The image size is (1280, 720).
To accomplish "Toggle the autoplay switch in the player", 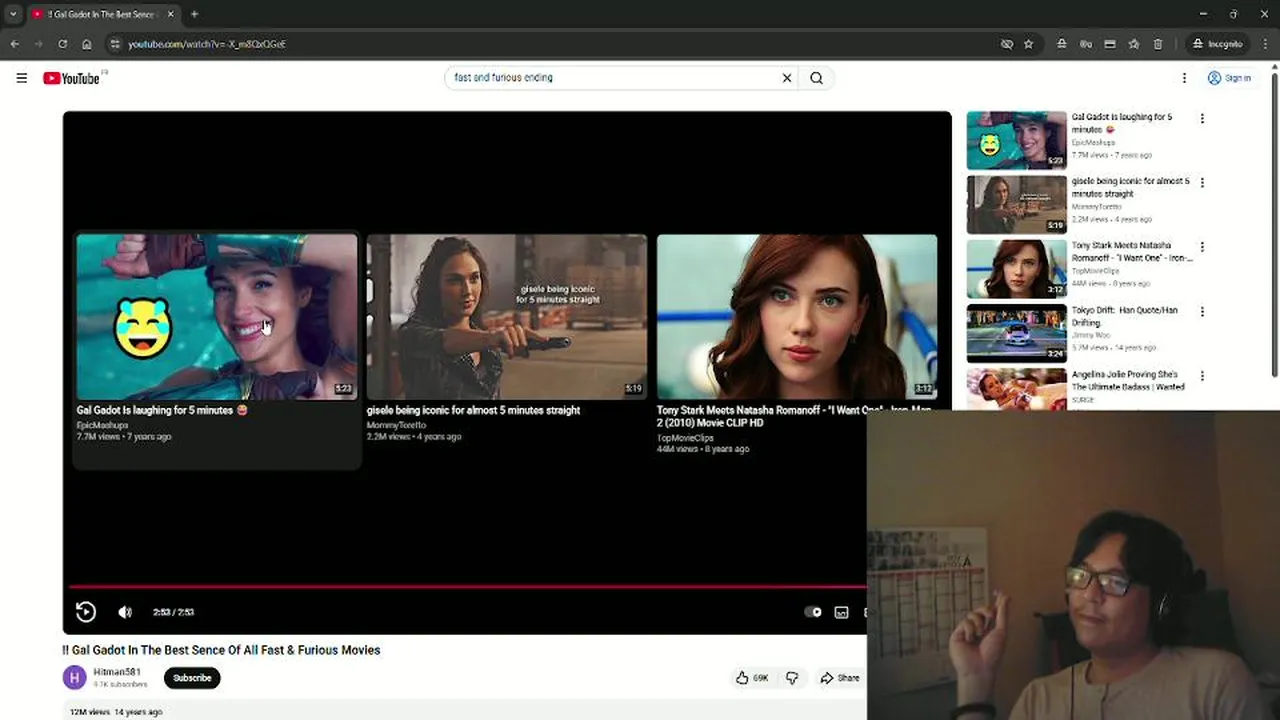I will tap(813, 612).
